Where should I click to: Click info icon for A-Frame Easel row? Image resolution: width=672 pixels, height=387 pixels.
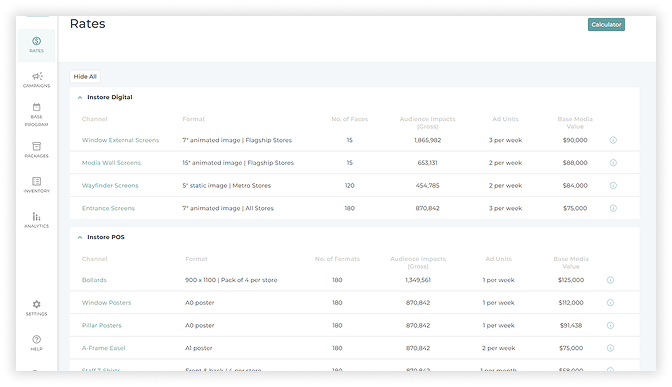coord(610,348)
